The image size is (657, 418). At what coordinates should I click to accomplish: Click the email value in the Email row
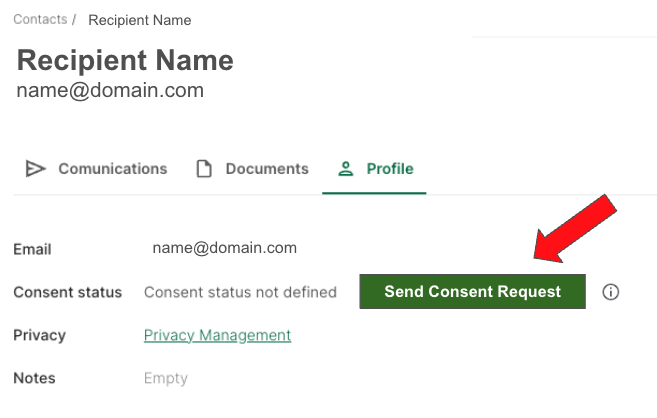[224, 248]
